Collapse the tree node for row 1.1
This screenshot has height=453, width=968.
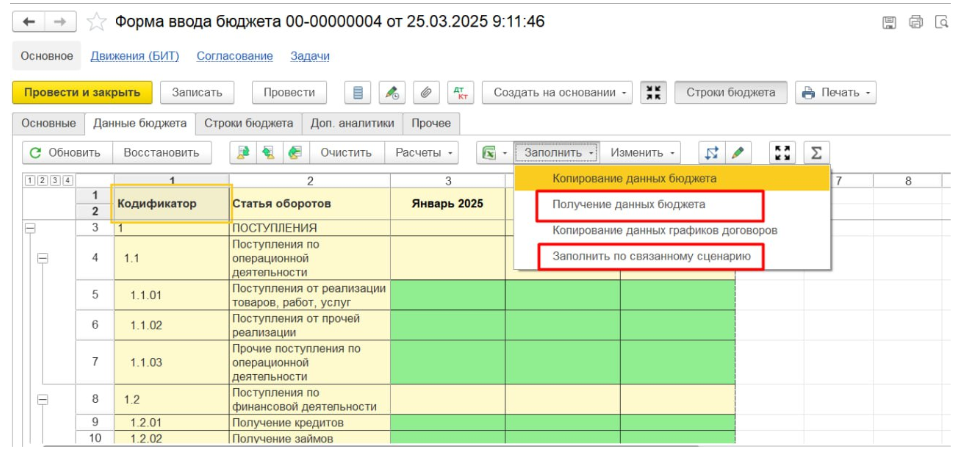(x=43, y=258)
